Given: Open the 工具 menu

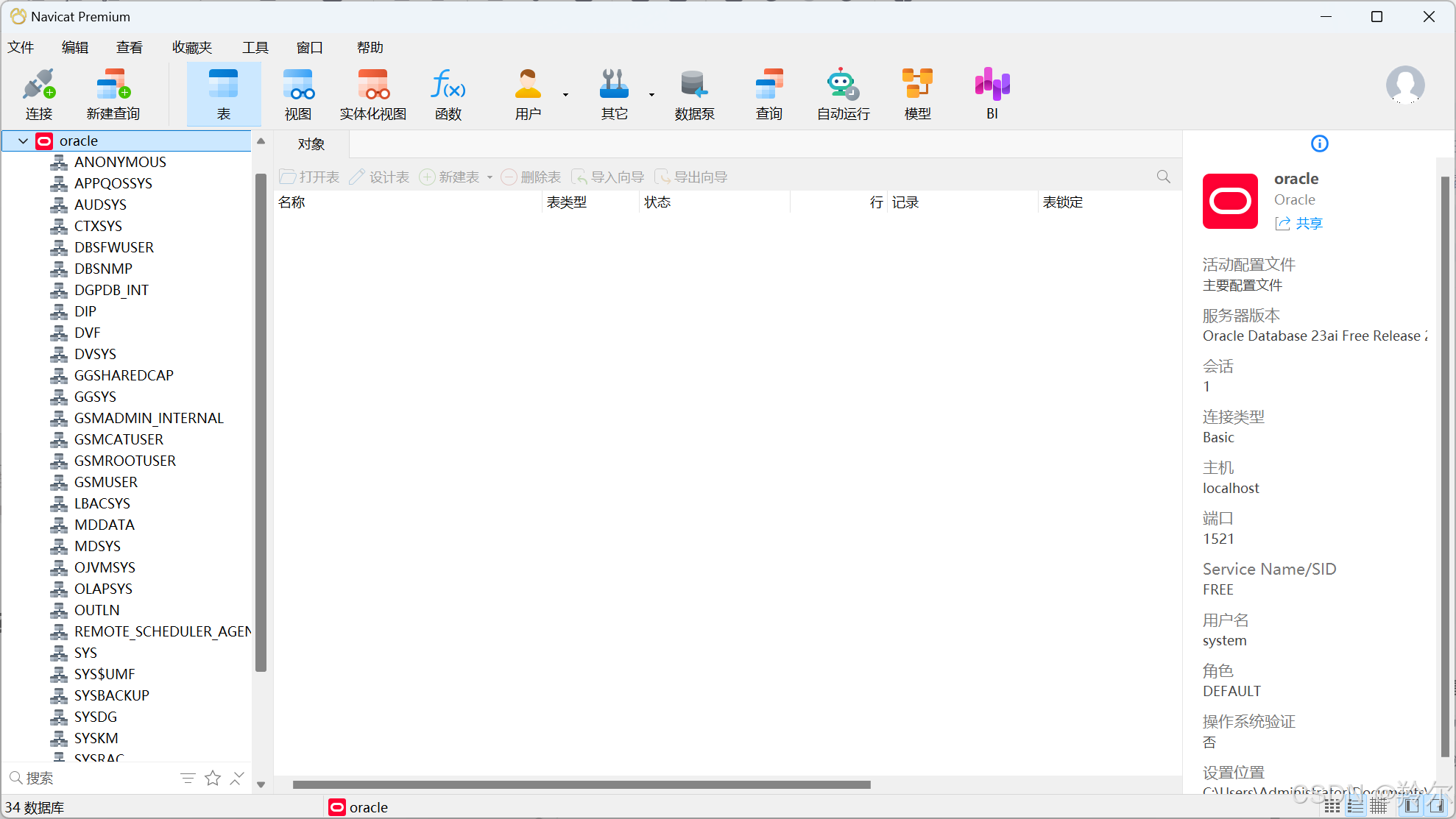Looking at the screenshot, I should 255,48.
